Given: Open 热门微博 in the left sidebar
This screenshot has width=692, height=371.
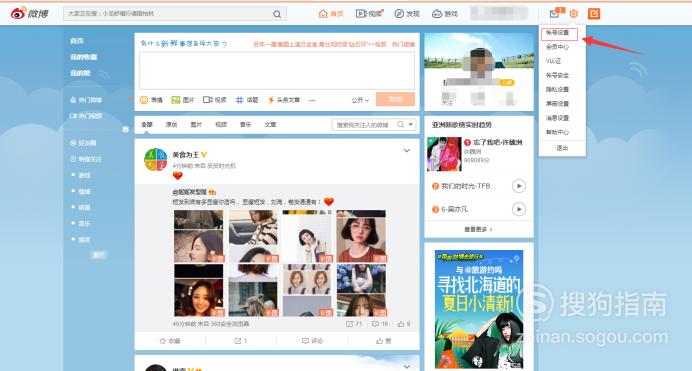Looking at the screenshot, I should (86, 100).
